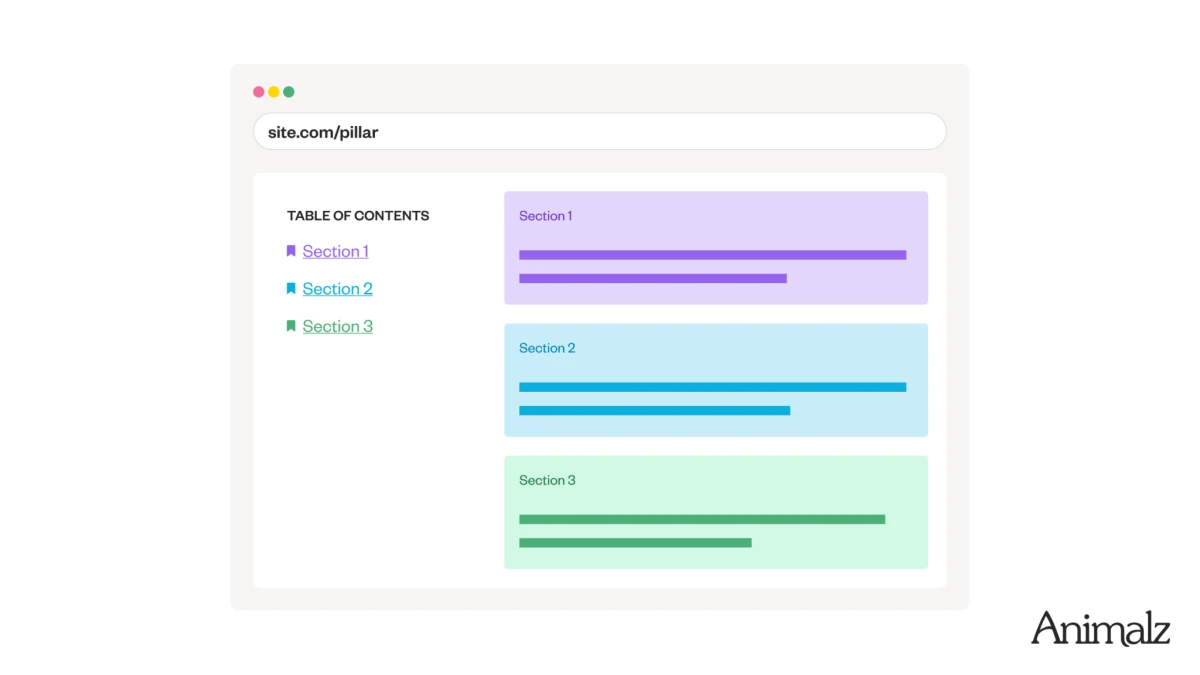This screenshot has width=1200, height=675.
Task: Select the Section 3 title in green panel
Action: (547, 480)
